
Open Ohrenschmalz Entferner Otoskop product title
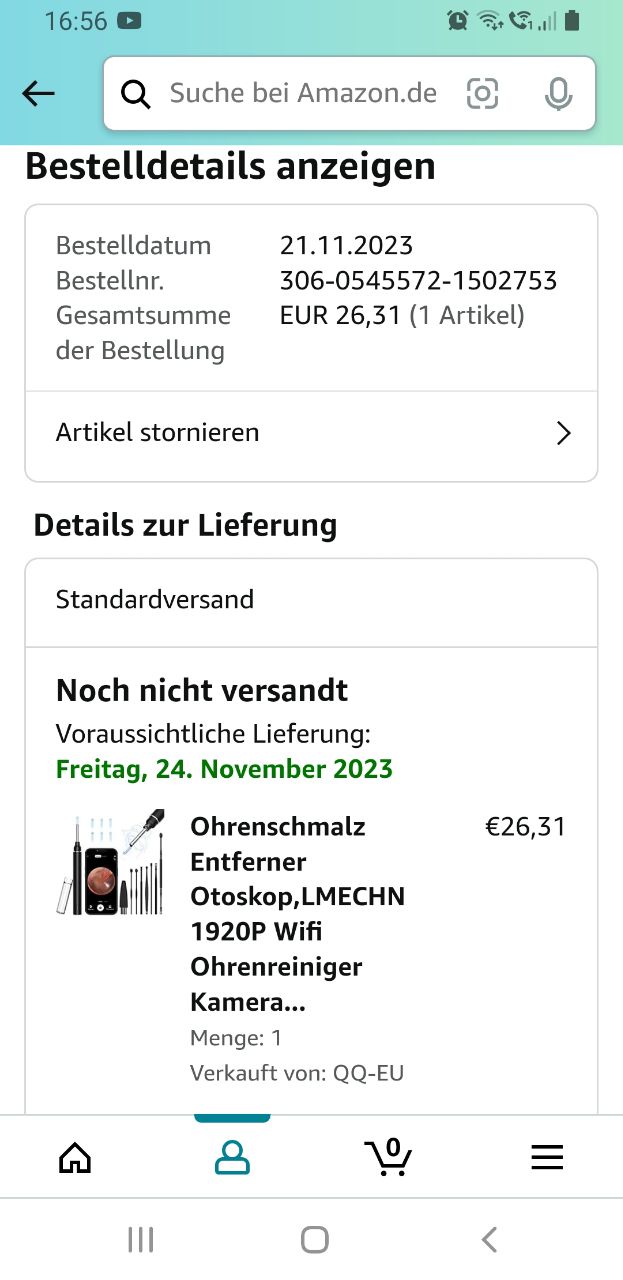tap(297, 914)
